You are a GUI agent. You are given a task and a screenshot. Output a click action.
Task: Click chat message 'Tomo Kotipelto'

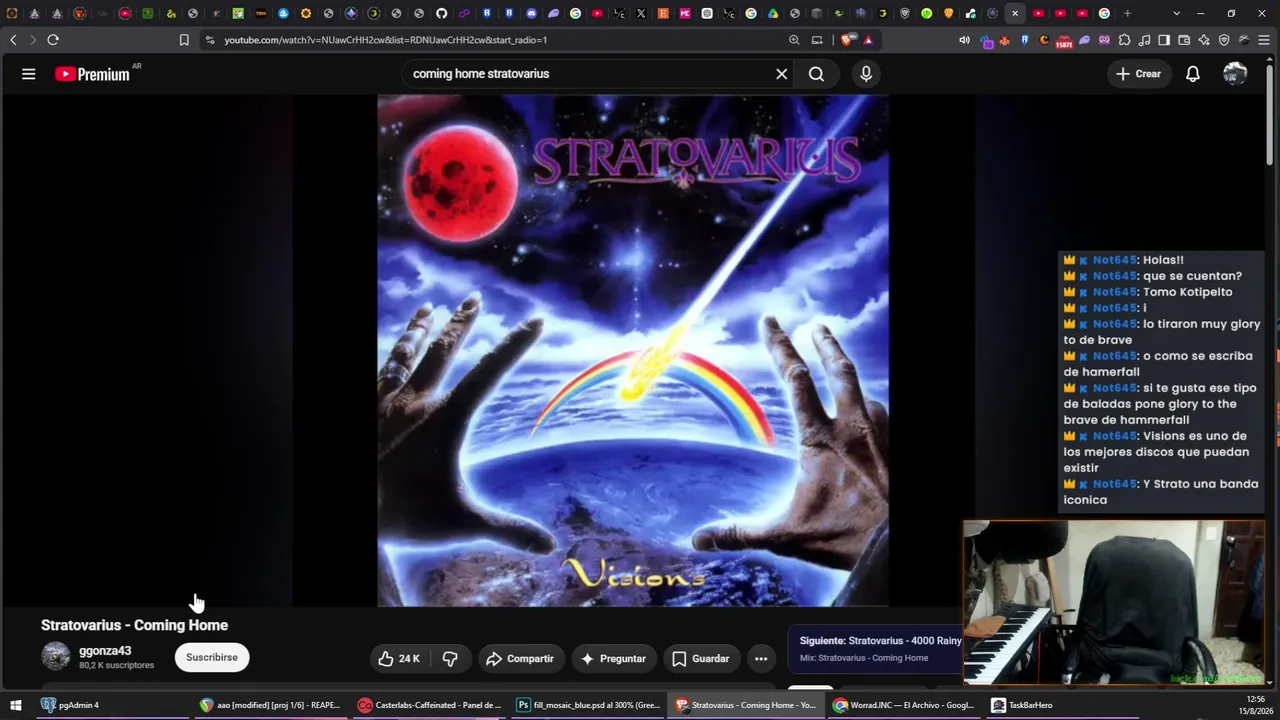click(1188, 292)
